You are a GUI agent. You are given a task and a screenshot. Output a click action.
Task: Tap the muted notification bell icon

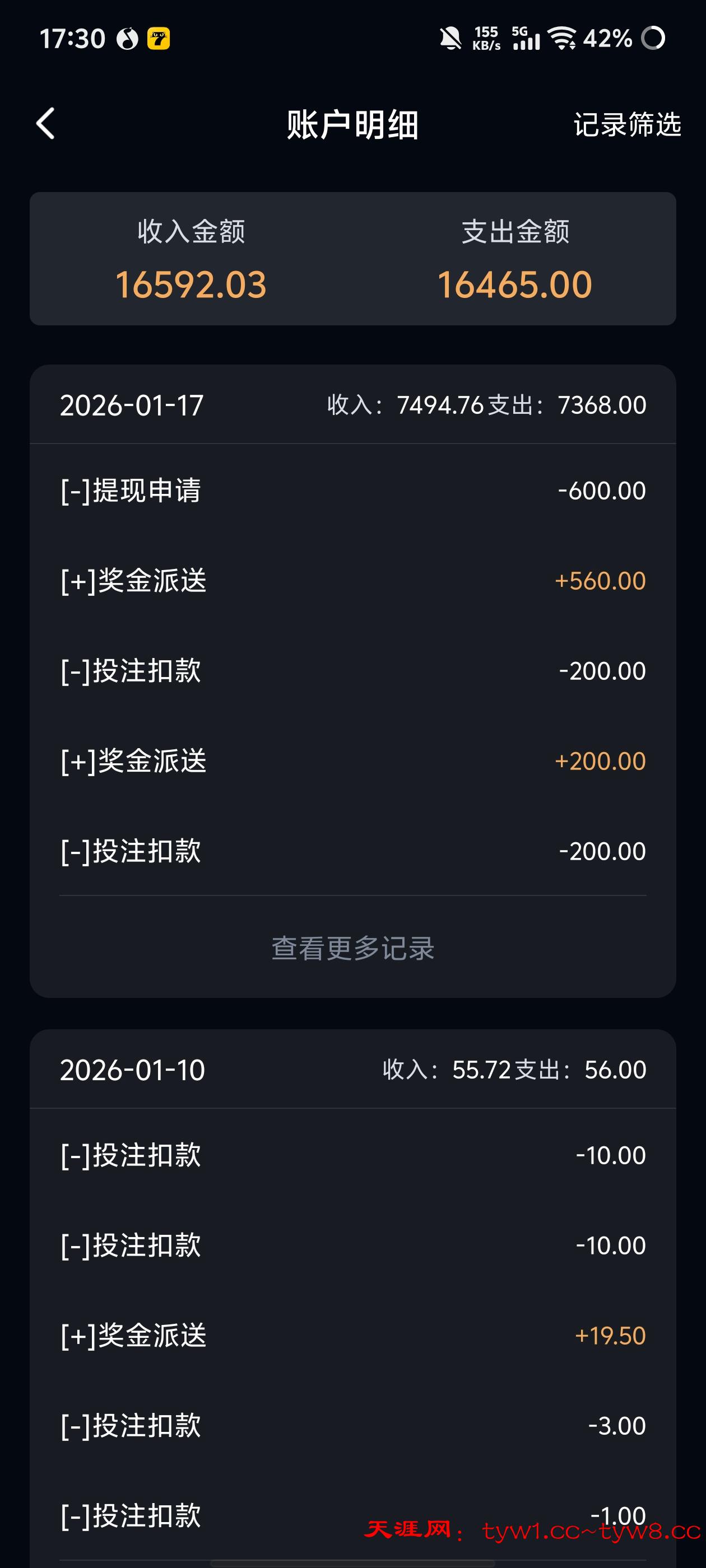[450, 38]
